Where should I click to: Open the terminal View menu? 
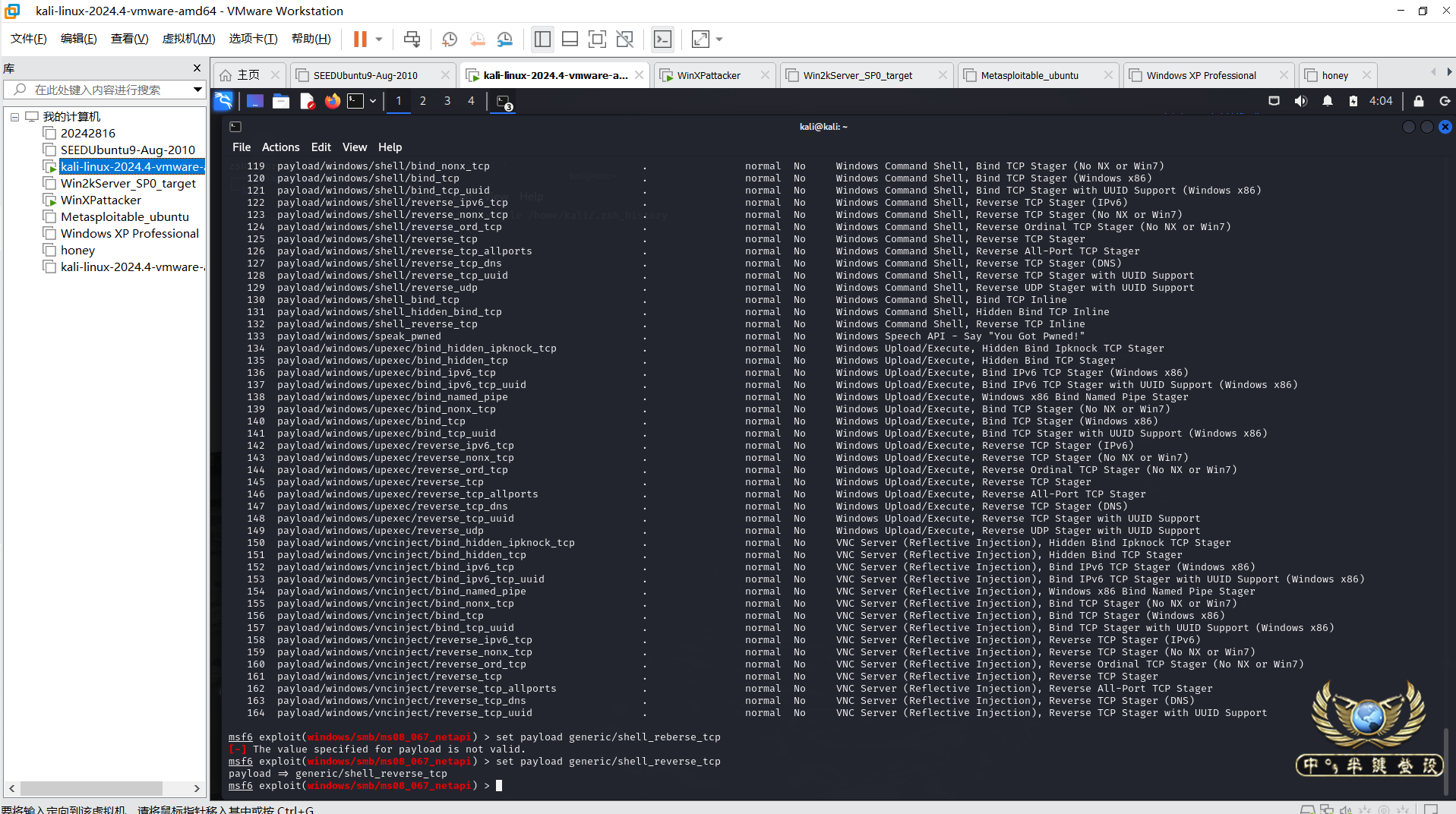click(354, 147)
